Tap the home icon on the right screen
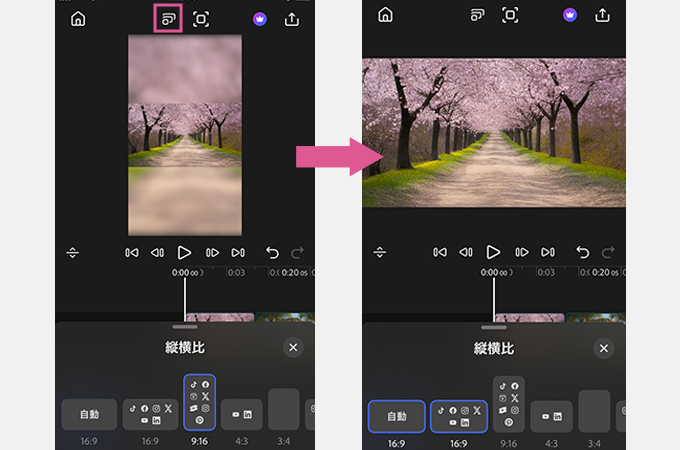Image resolution: width=680 pixels, height=450 pixels. pyautogui.click(x=386, y=15)
